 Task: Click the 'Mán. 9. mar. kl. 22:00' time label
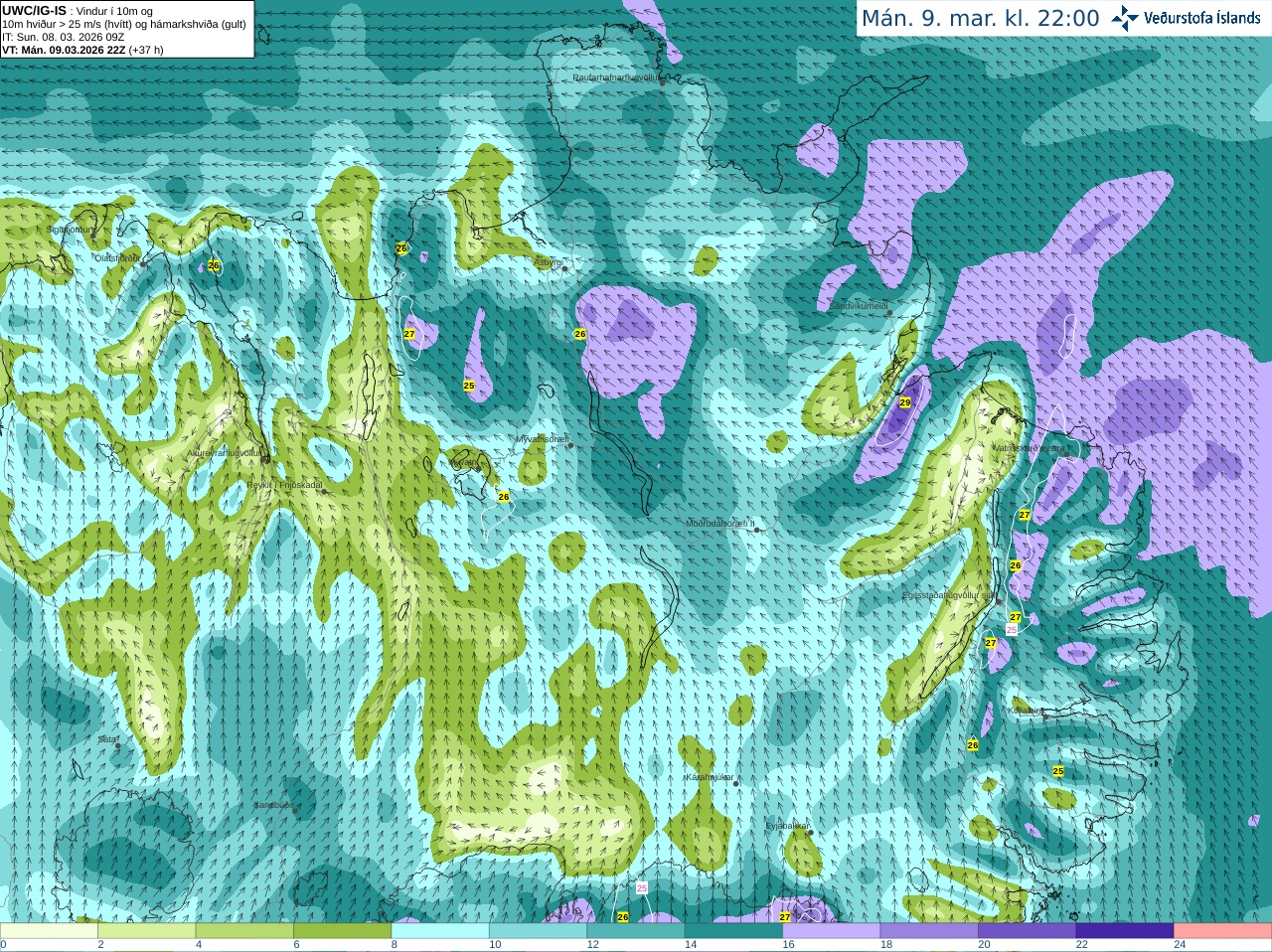point(980,18)
